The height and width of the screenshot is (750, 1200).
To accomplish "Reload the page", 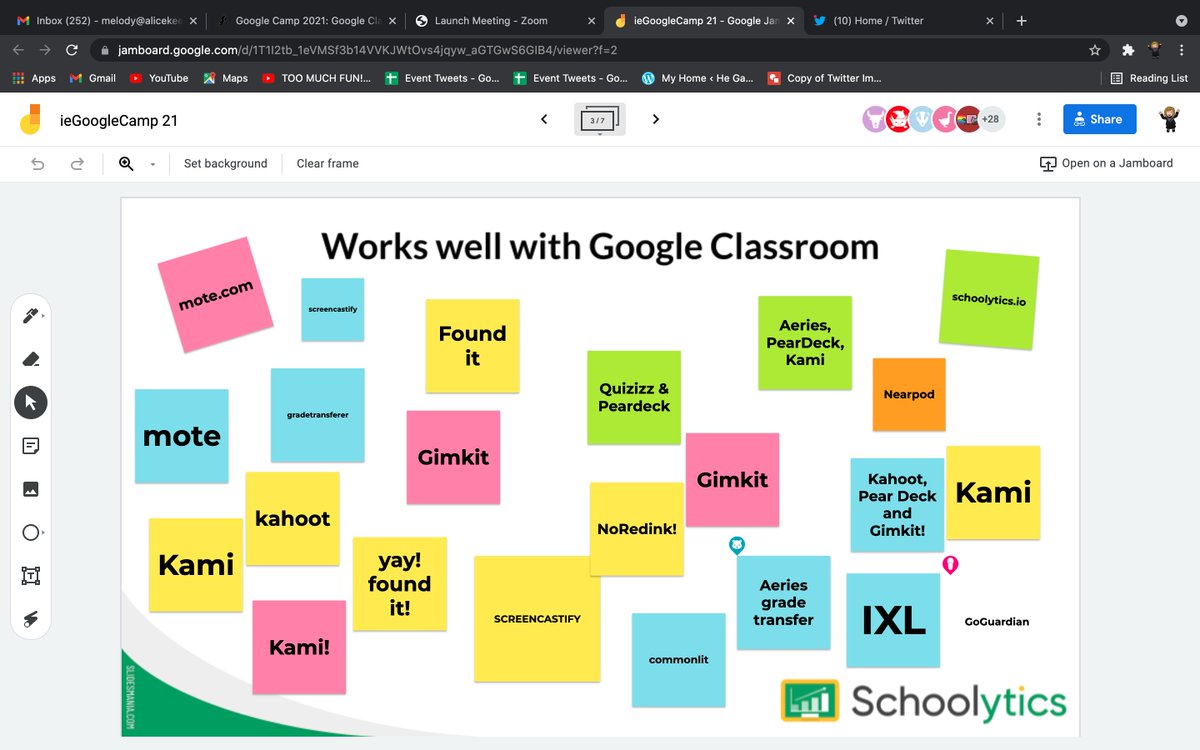I will click(72, 49).
